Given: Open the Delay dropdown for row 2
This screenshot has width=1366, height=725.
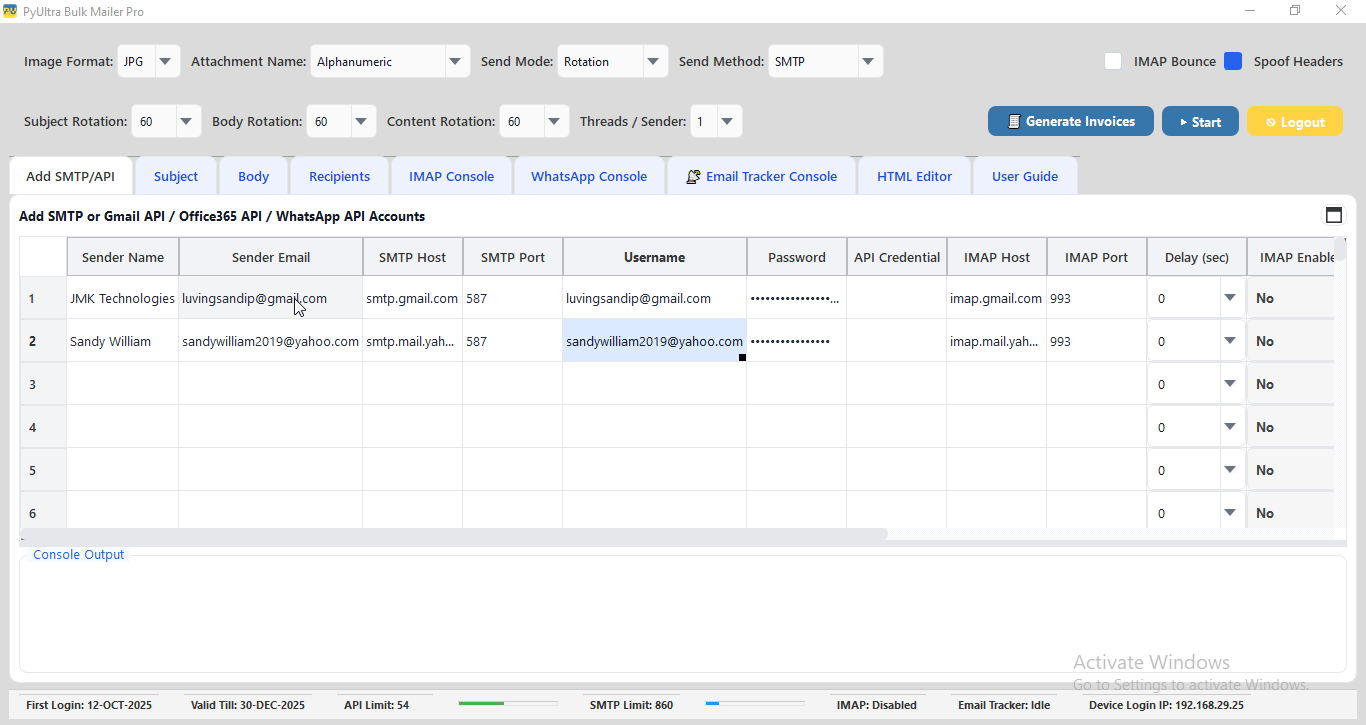Looking at the screenshot, I should (1230, 341).
